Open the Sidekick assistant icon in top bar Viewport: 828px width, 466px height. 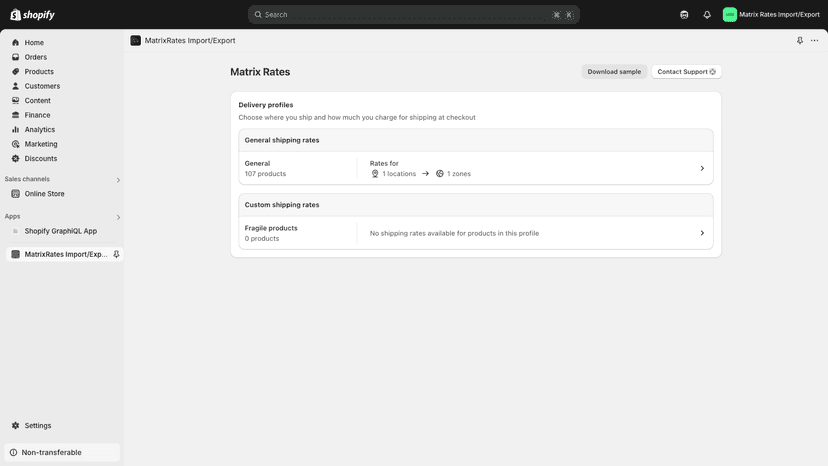[684, 15]
